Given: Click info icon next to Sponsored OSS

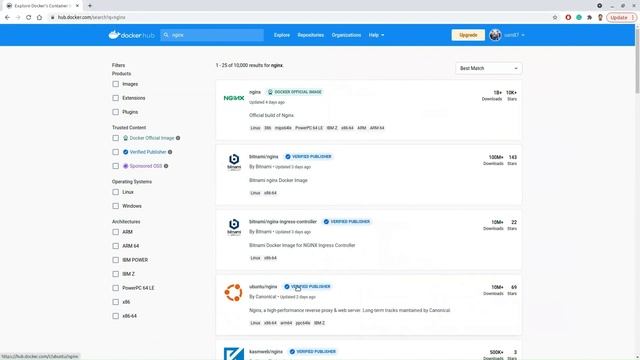Looking at the screenshot, I should tap(166, 166).
